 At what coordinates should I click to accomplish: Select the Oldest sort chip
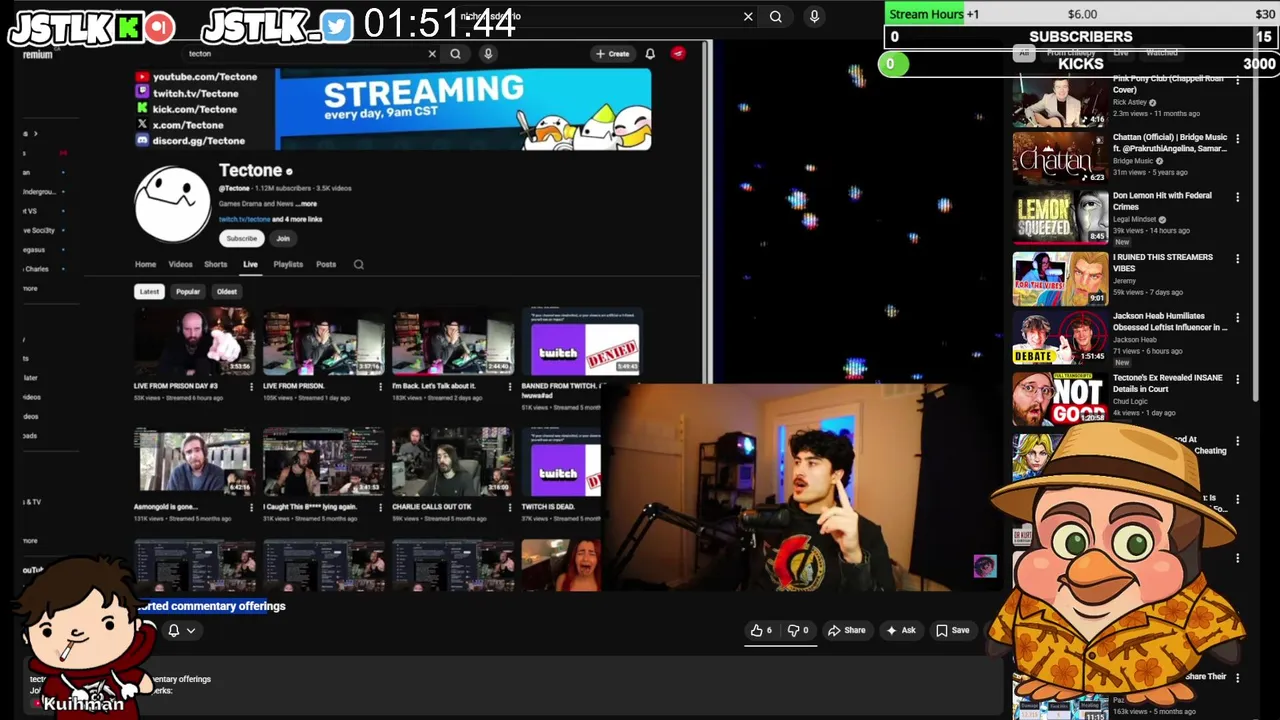227,292
